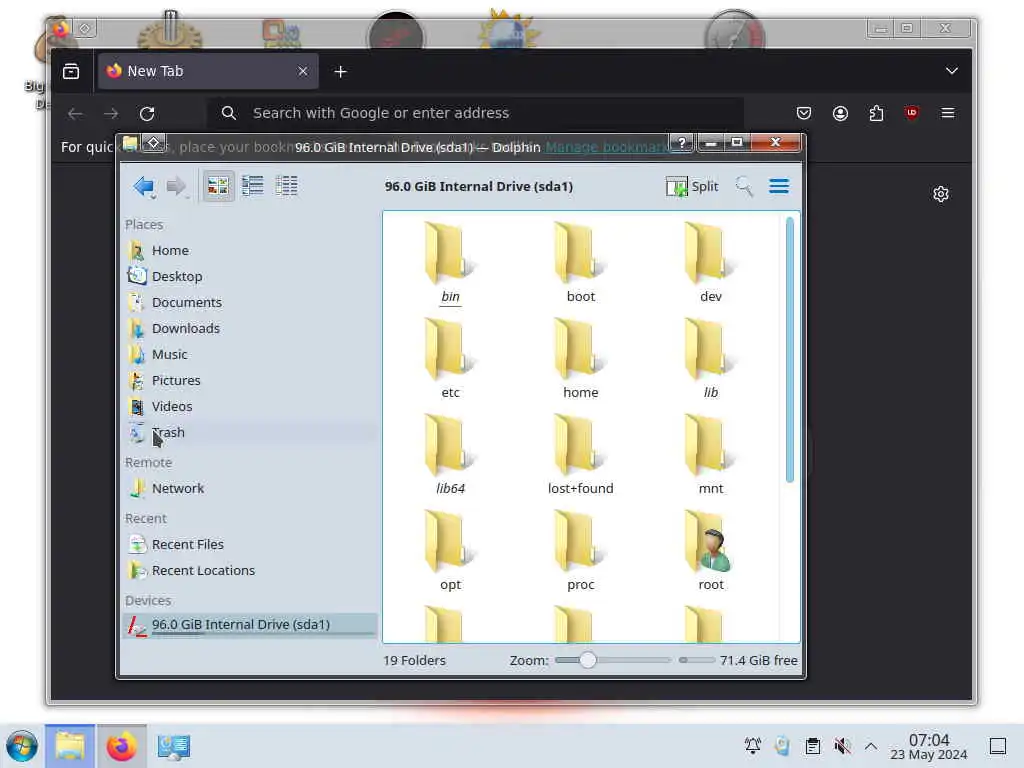Reload the Firefox page
The width and height of the screenshot is (1024, 768).
147,114
